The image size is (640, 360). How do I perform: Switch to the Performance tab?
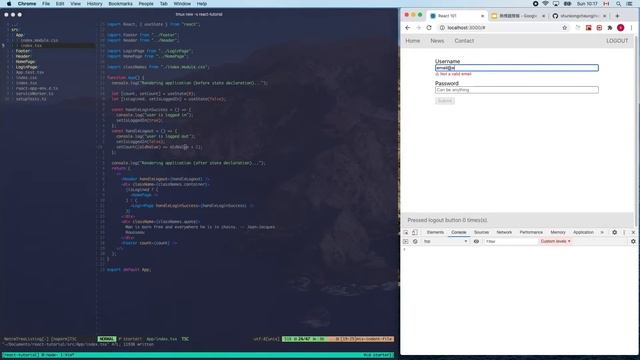pyautogui.click(x=531, y=232)
